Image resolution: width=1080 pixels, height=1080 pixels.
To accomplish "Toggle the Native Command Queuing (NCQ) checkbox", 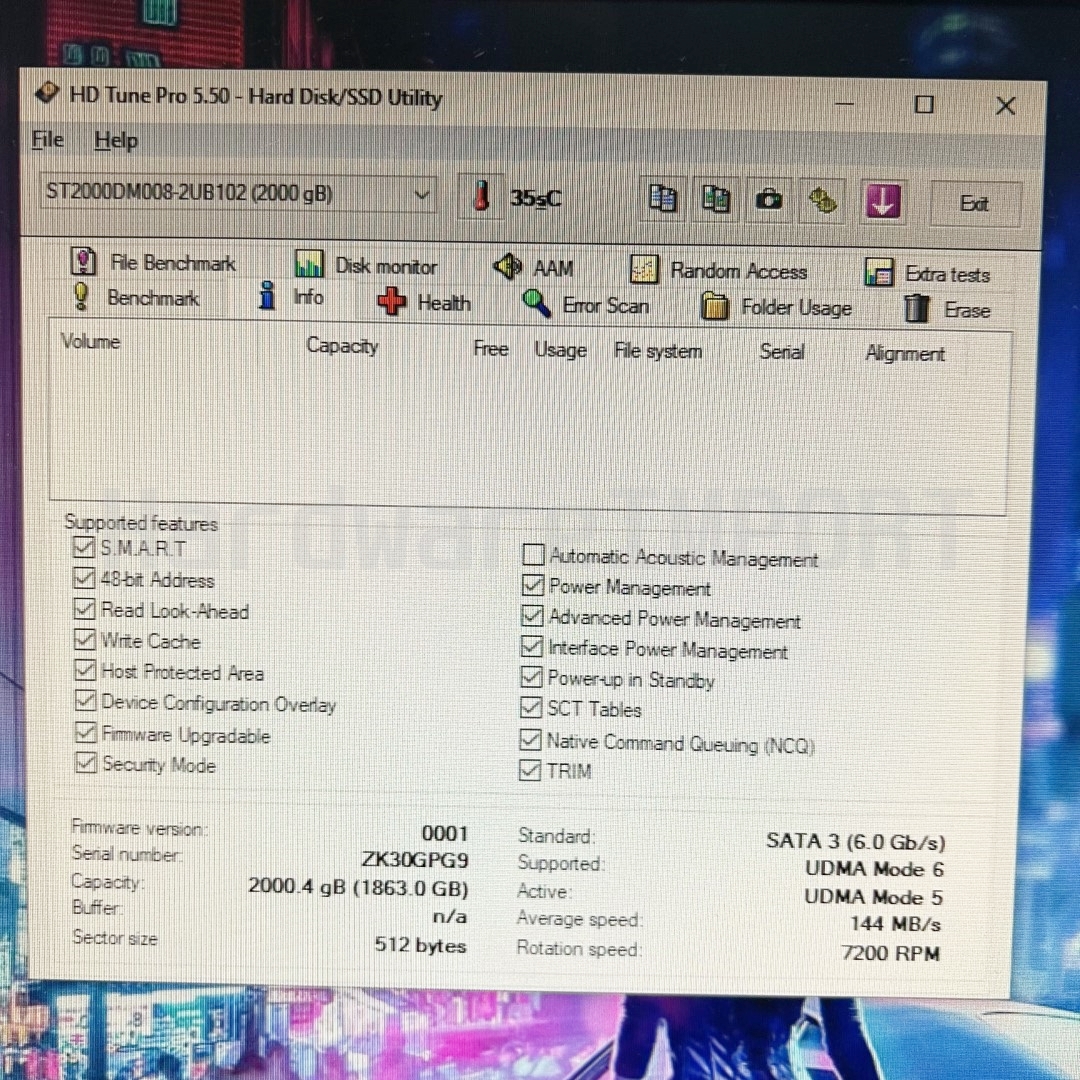I will [530, 739].
